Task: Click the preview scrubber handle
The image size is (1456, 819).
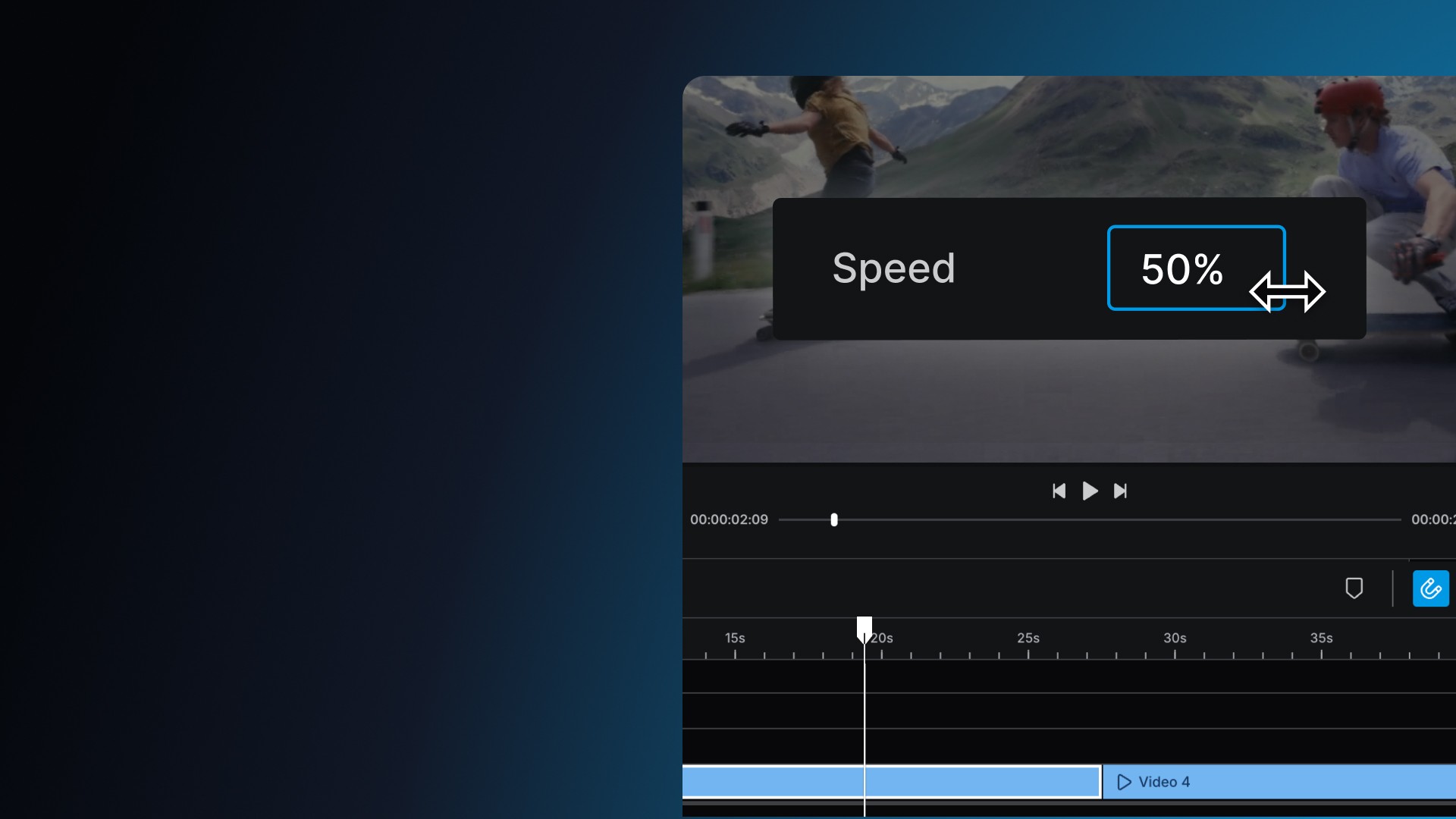Action: [834, 519]
